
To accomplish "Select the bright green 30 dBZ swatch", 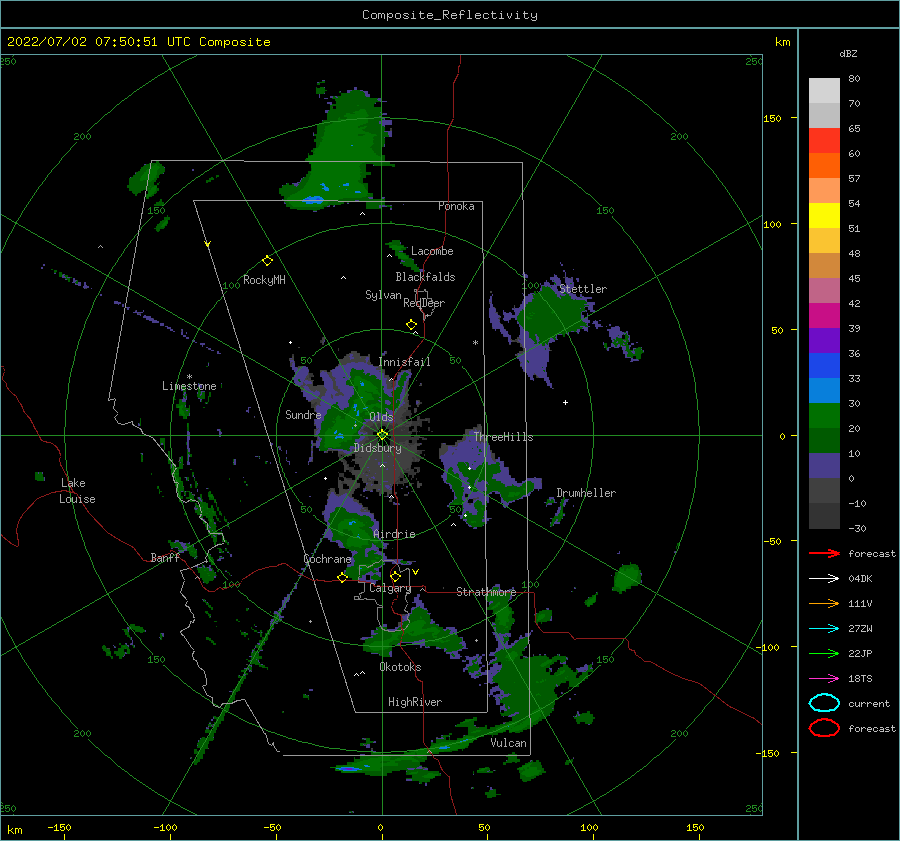I will (824, 415).
